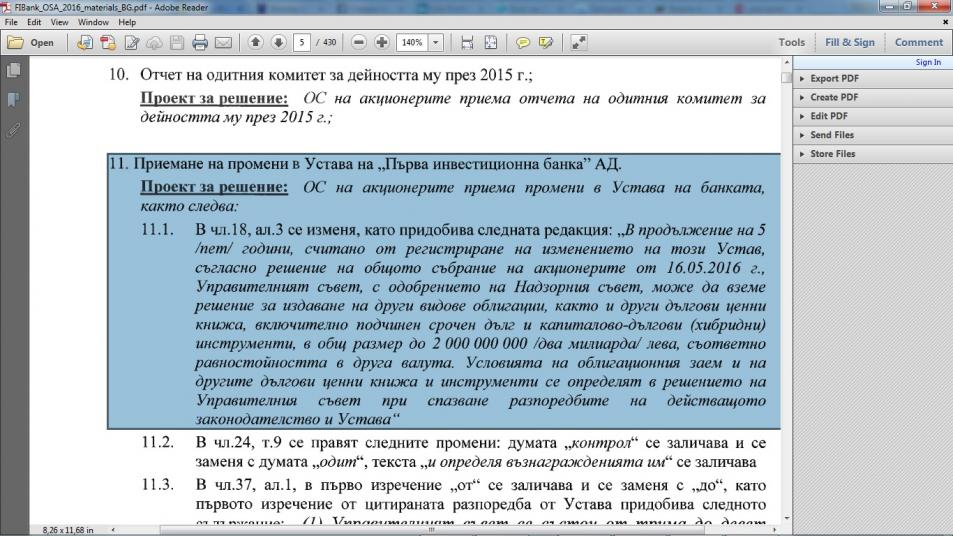953x536 pixels.
Task: Click horizontal scrollbar right arrow
Action: [x=774, y=530]
